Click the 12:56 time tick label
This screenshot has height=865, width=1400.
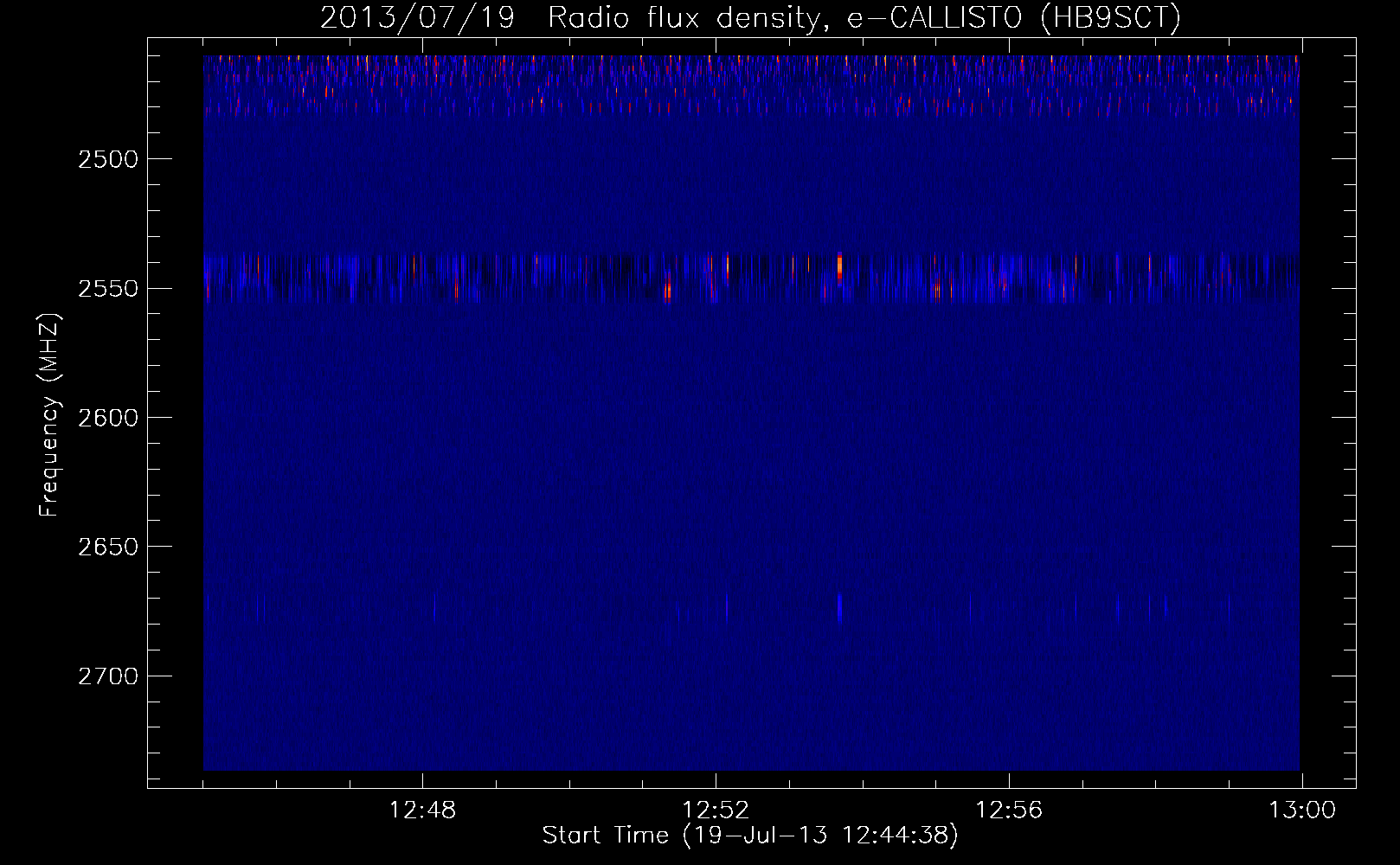[x=1009, y=810]
